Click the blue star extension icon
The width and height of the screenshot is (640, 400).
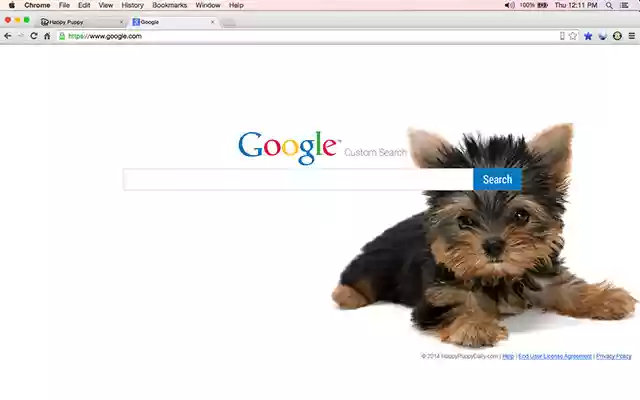(x=588, y=36)
